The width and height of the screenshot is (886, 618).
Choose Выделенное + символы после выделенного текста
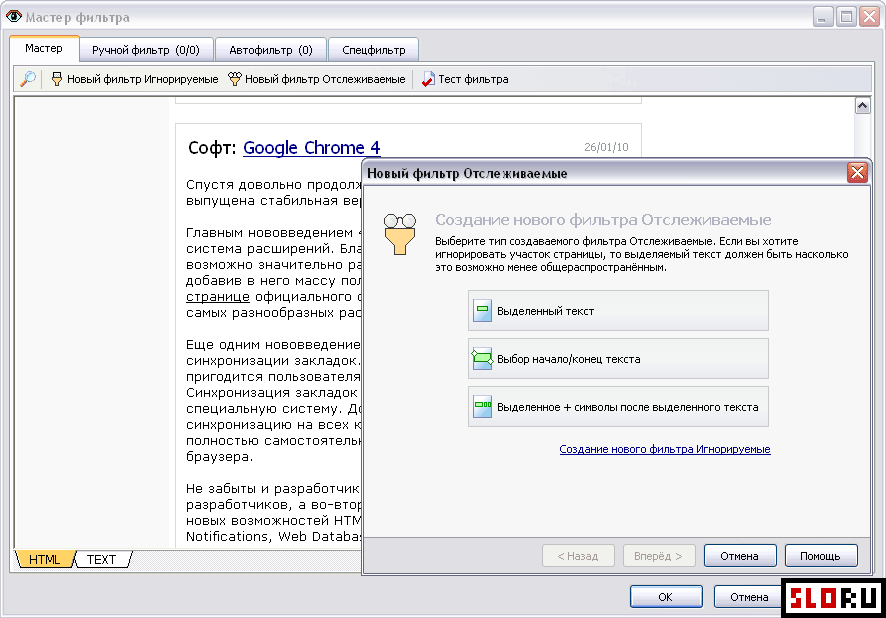(x=618, y=407)
